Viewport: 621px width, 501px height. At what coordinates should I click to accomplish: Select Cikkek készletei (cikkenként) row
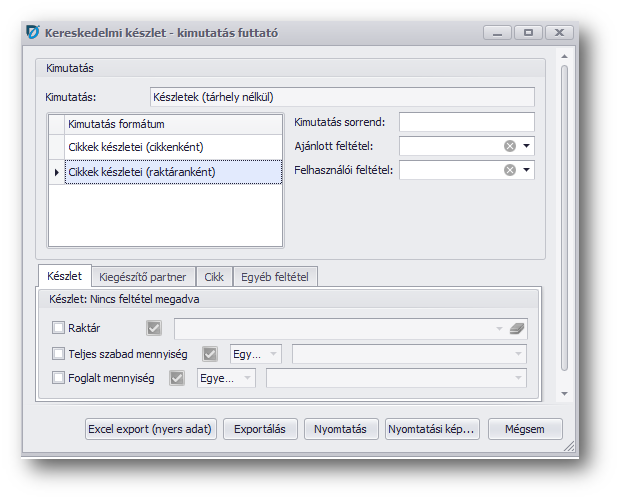(x=173, y=147)
